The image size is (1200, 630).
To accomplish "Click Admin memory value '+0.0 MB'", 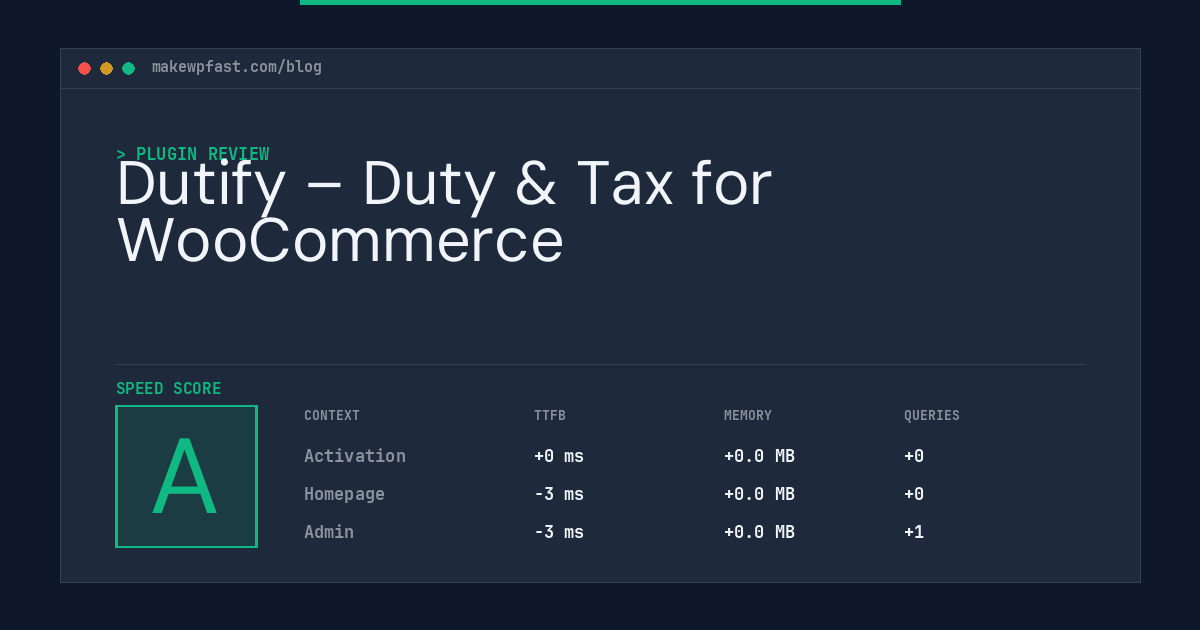I will pyautogui.click(x=759, y=532).
